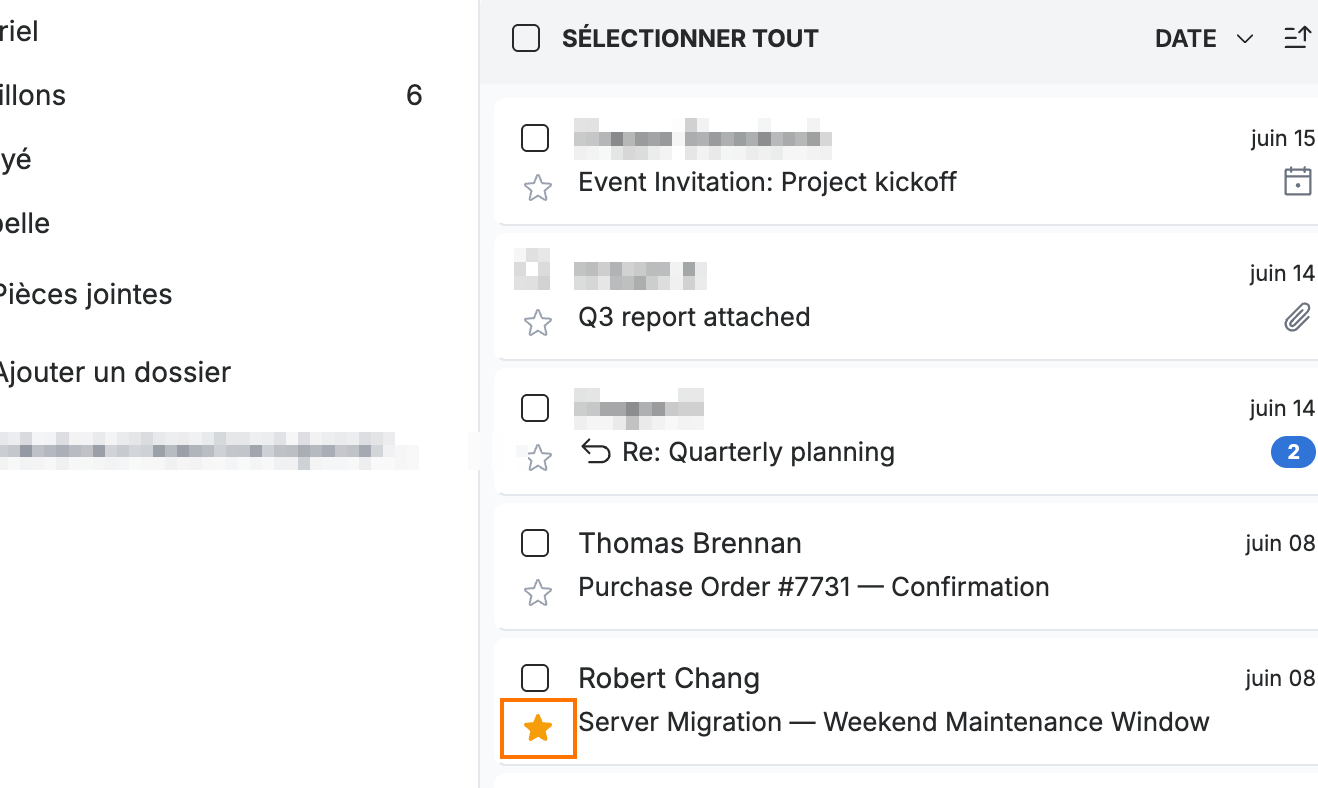Check the Sélectionner tout checkbox
Image resolution: width=1318 pixels, height=788 pixels.
(526, 38)
